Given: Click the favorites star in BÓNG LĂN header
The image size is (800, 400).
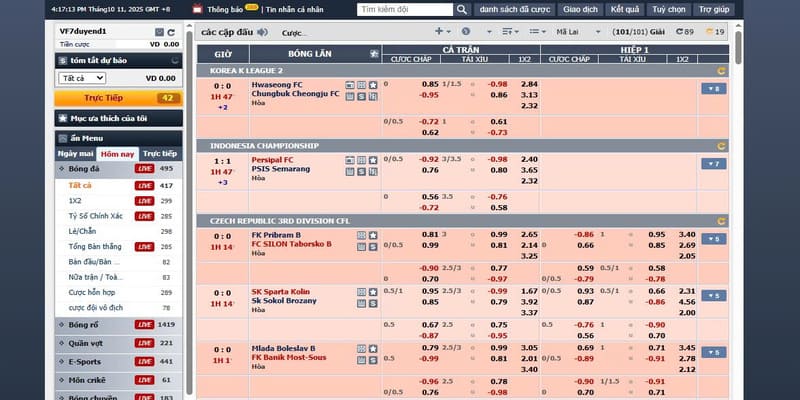Looking at the screenshot, I should coord(374,54).
